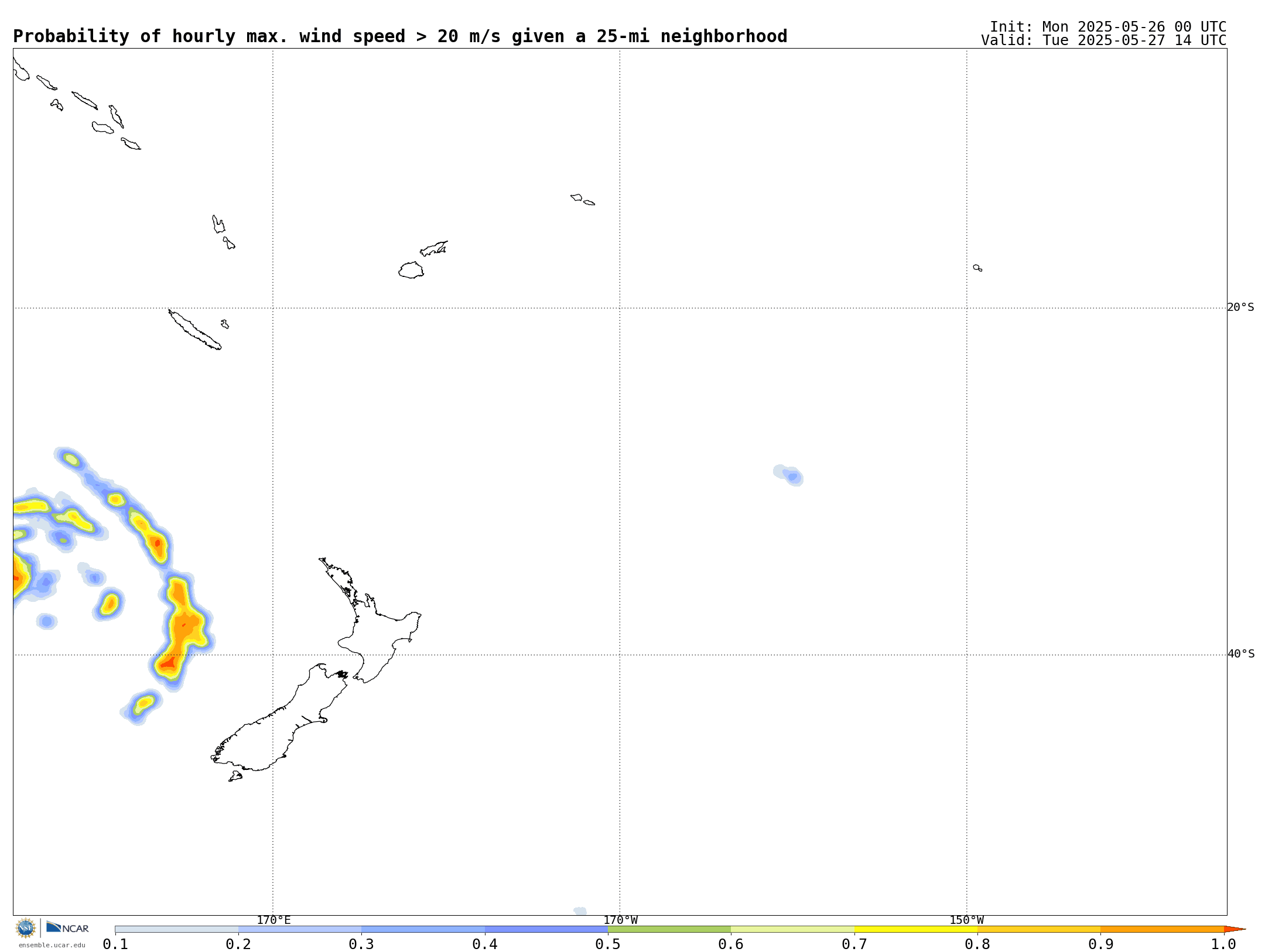Click the 0.3–0.4 light blue colorbar segment
1265x952 pixels.
point(423,929)
